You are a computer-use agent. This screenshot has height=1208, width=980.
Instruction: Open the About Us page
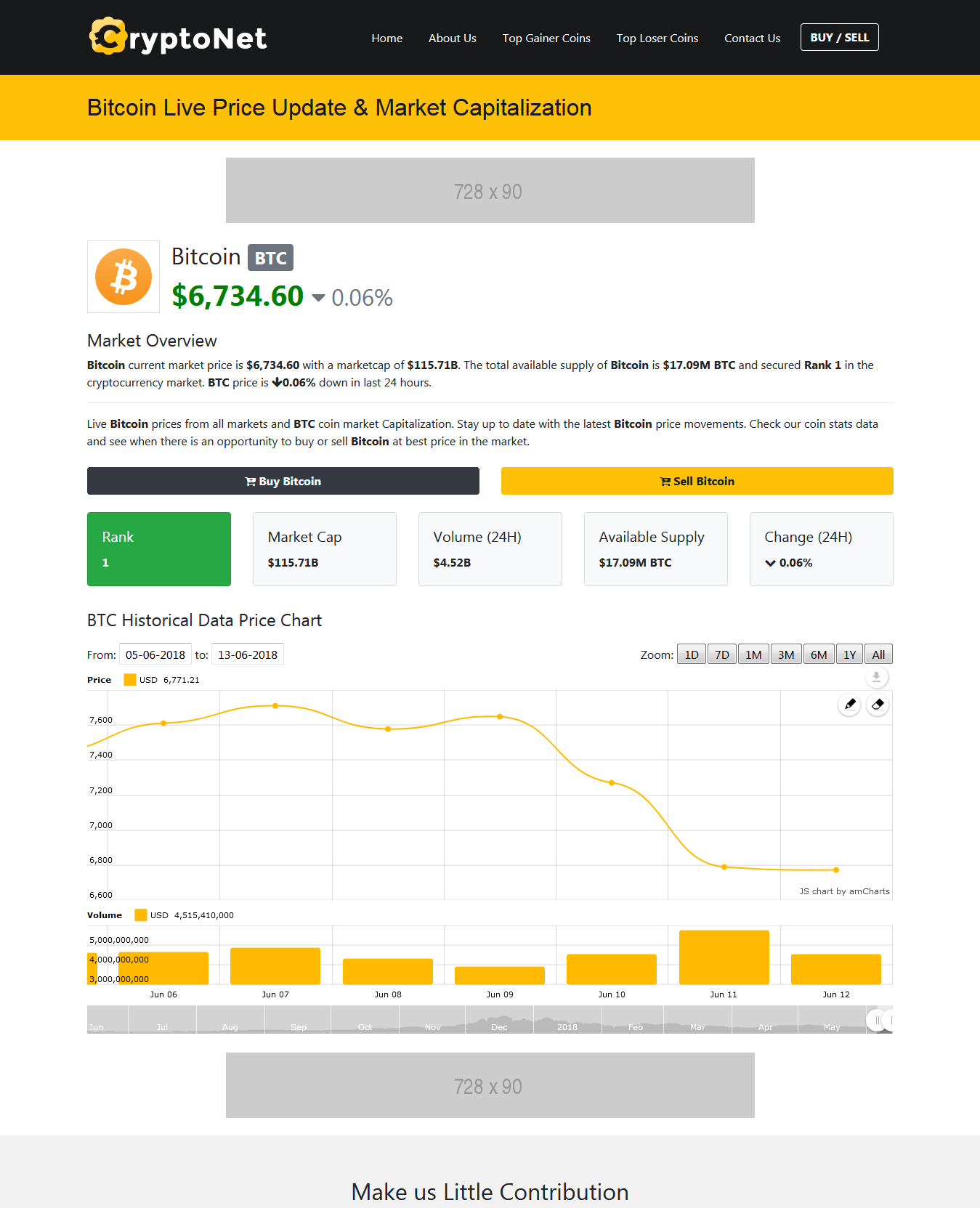coord(453,38)
